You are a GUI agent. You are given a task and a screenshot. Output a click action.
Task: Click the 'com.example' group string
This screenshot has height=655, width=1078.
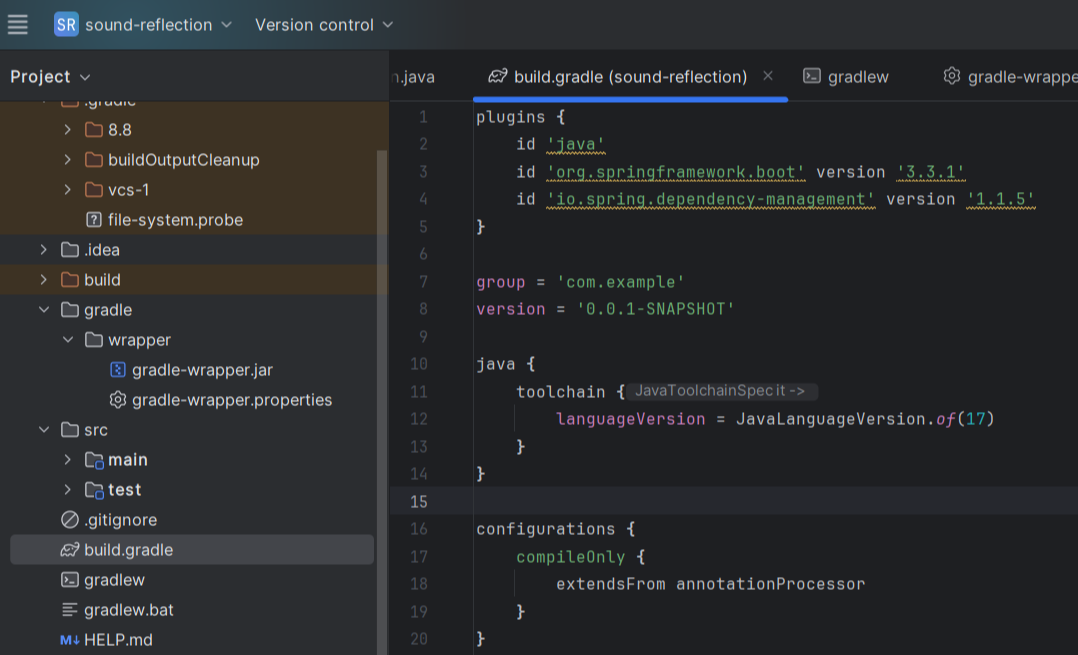pos(621,282)
